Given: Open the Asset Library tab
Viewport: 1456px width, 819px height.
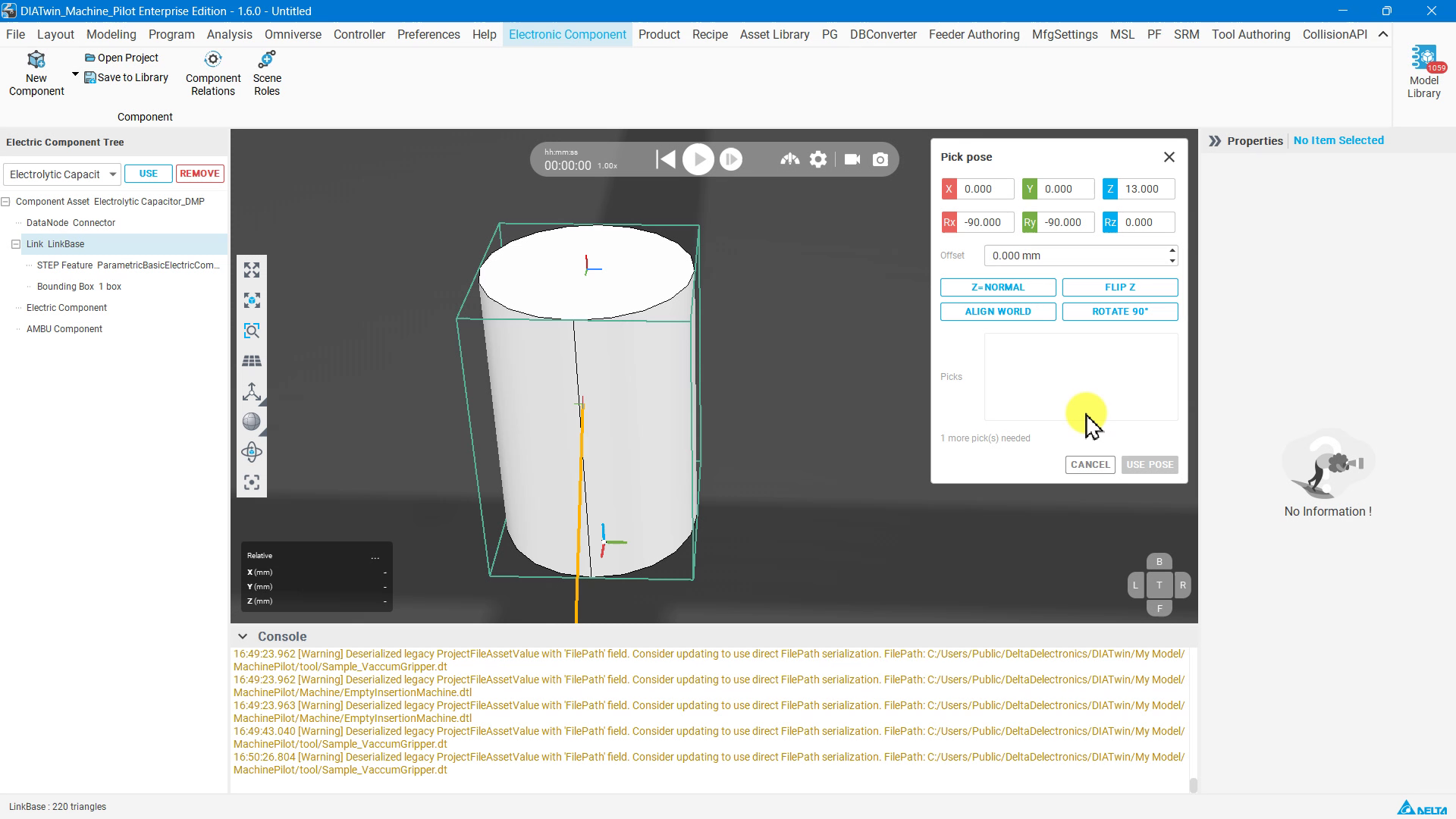Looking at the screenshot, I should (774, 34).
